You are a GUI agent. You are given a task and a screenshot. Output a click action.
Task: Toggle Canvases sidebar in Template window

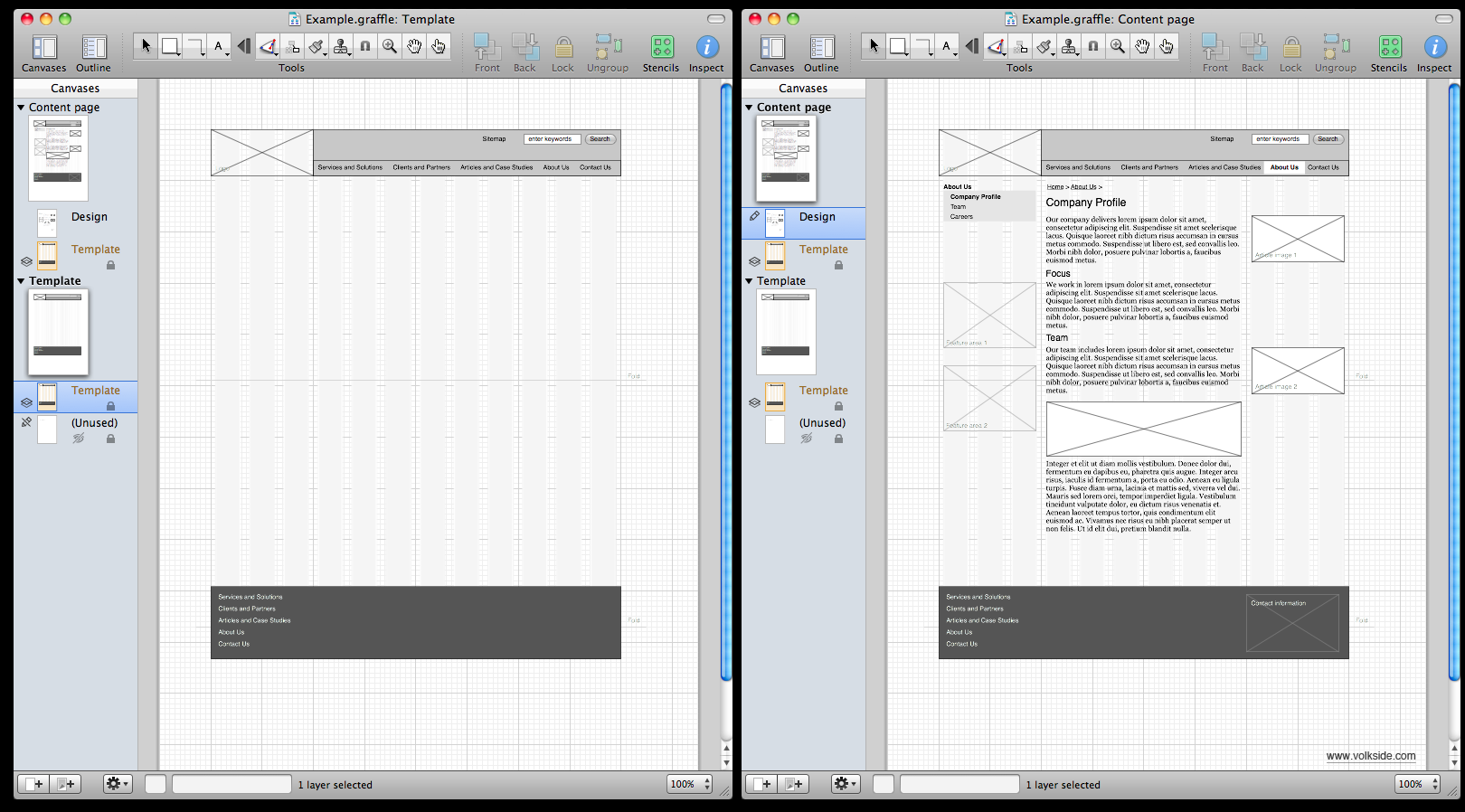[44, 53]
